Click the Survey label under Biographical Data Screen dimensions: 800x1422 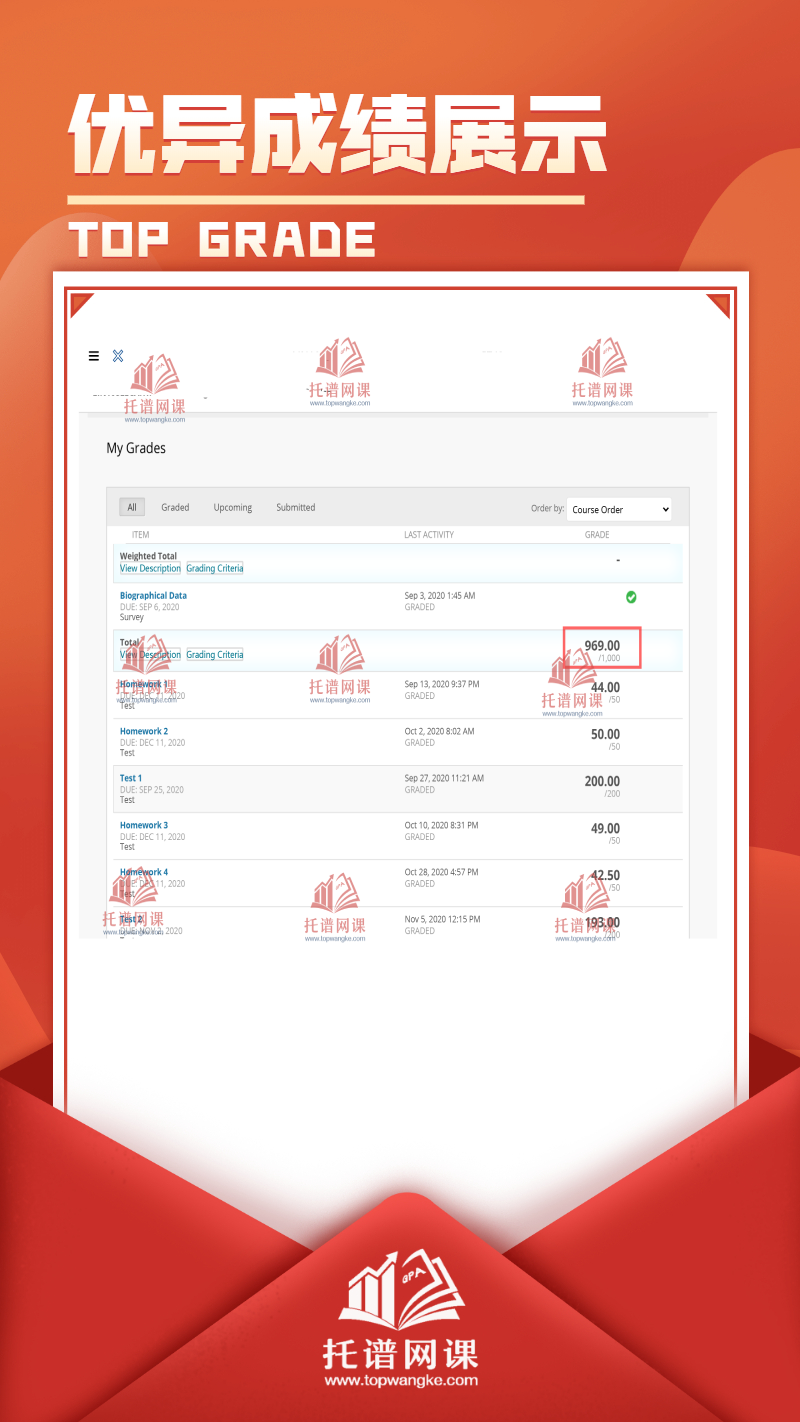click(x=132, y=617)
